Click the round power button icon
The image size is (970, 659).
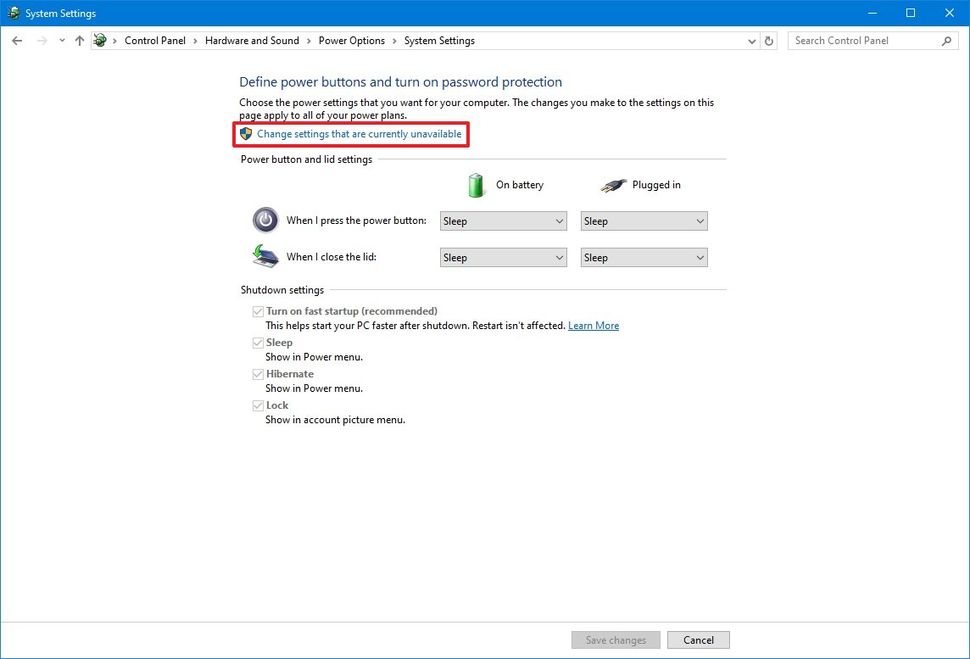tap(264, 219)
